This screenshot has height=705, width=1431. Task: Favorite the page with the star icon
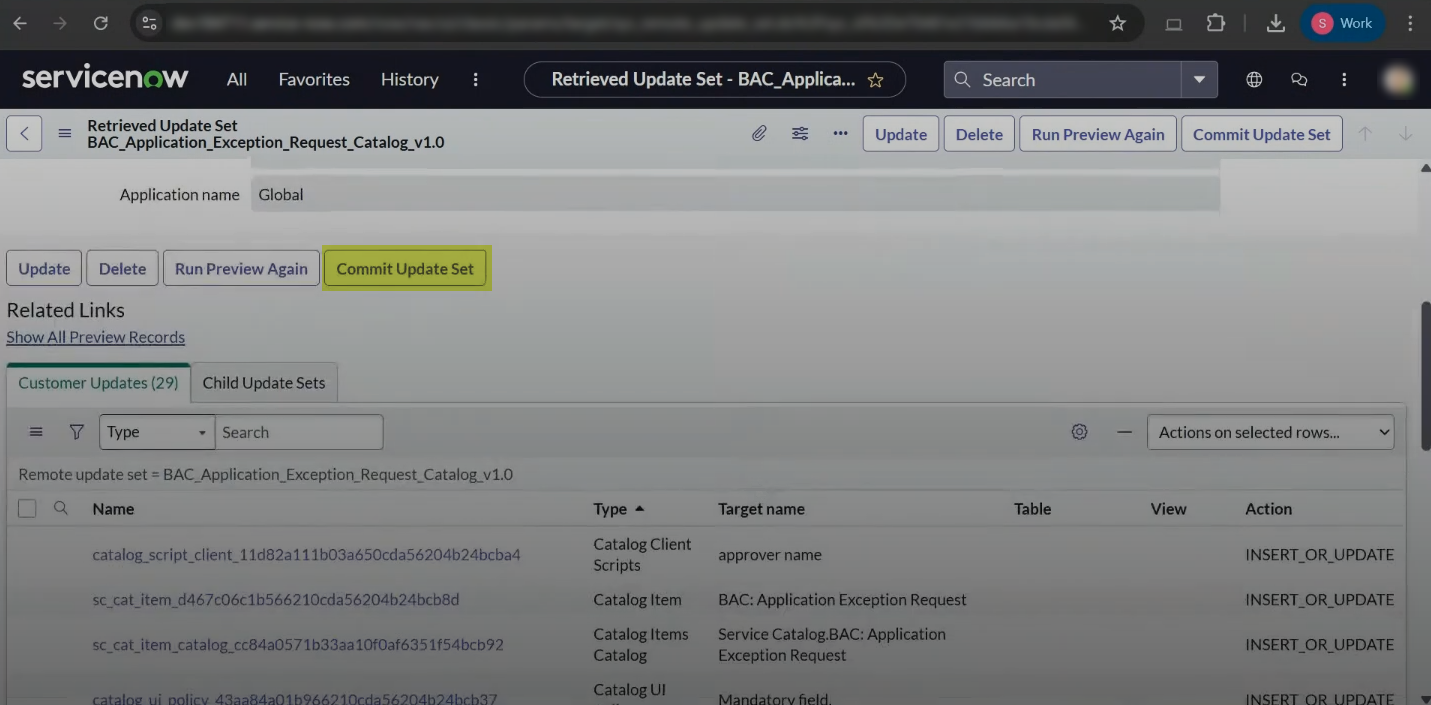876,80
